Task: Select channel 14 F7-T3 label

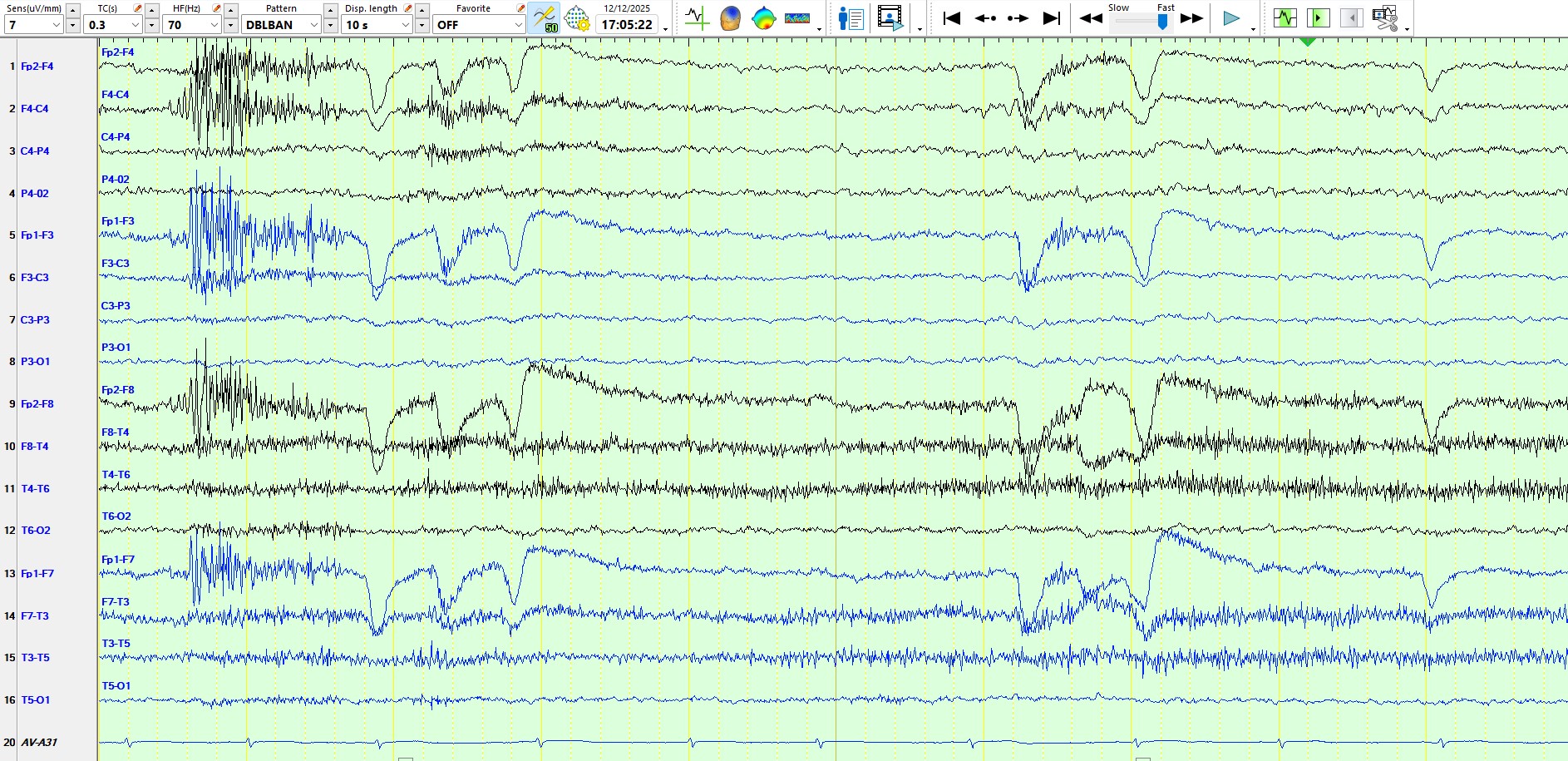Action: tap(35, 616)
